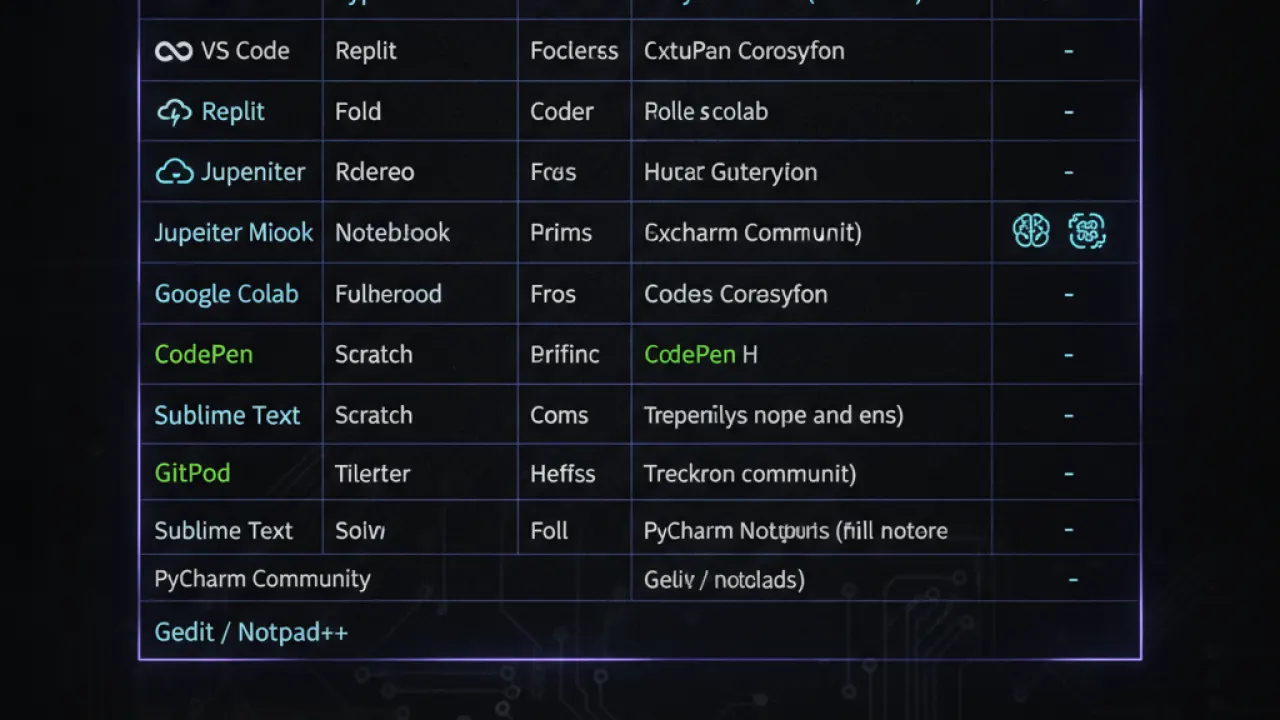This screenshot has height=720, width=1280.
Task: Click the Trepenilys nope and ens) cell
Action: (773, 415)
